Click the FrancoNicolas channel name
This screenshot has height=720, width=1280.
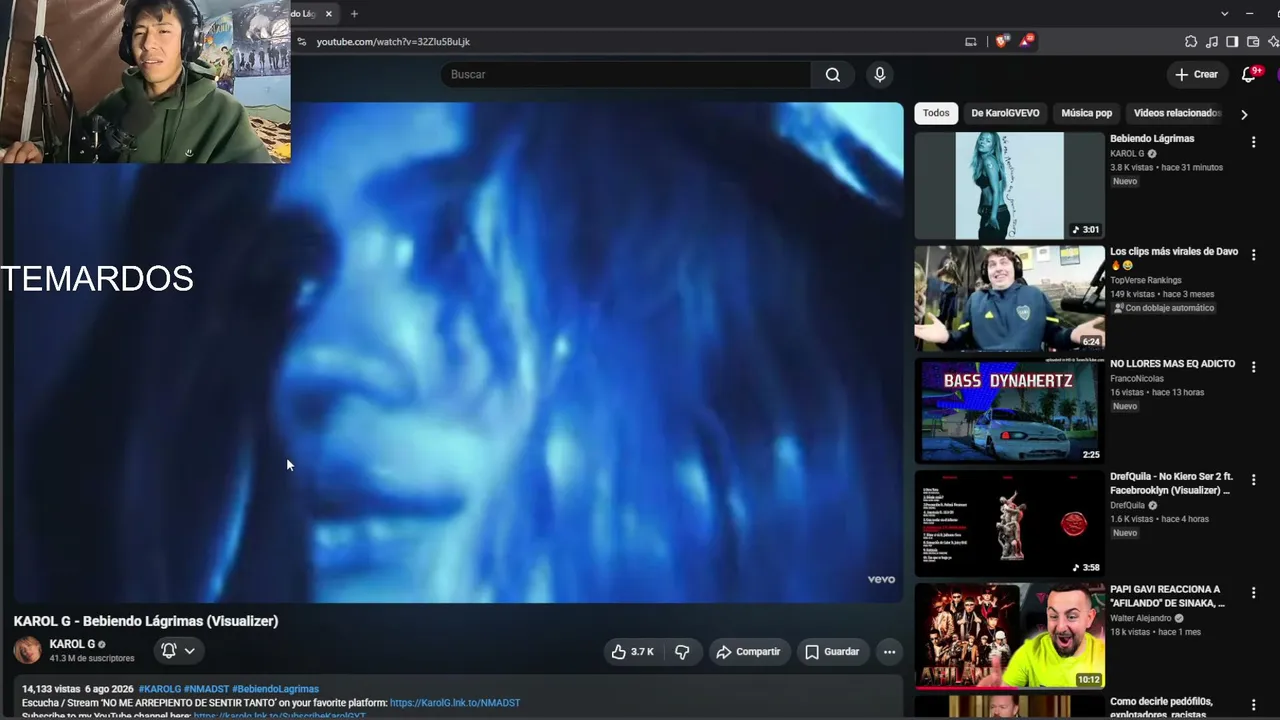[1137, 379]
